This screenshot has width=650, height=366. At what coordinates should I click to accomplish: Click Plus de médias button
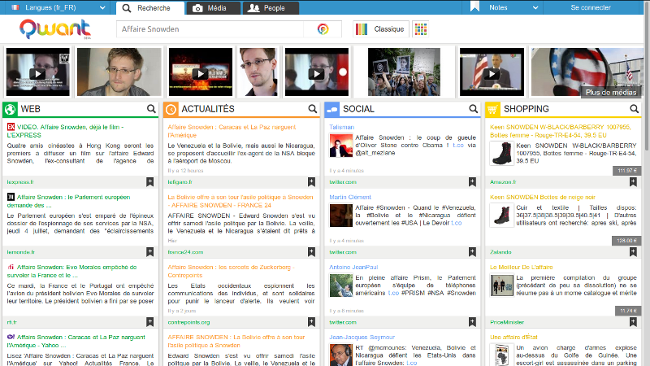[x=611, y=92]
